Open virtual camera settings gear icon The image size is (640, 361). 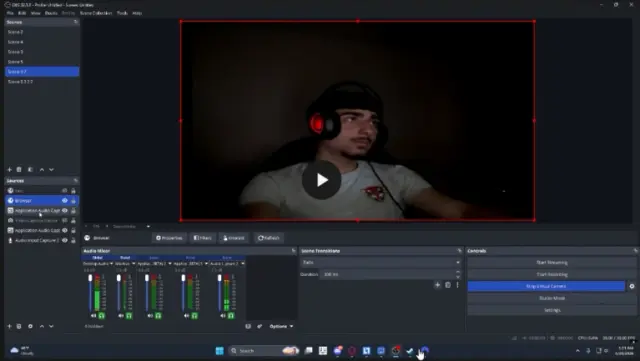[x=632, y=286]
